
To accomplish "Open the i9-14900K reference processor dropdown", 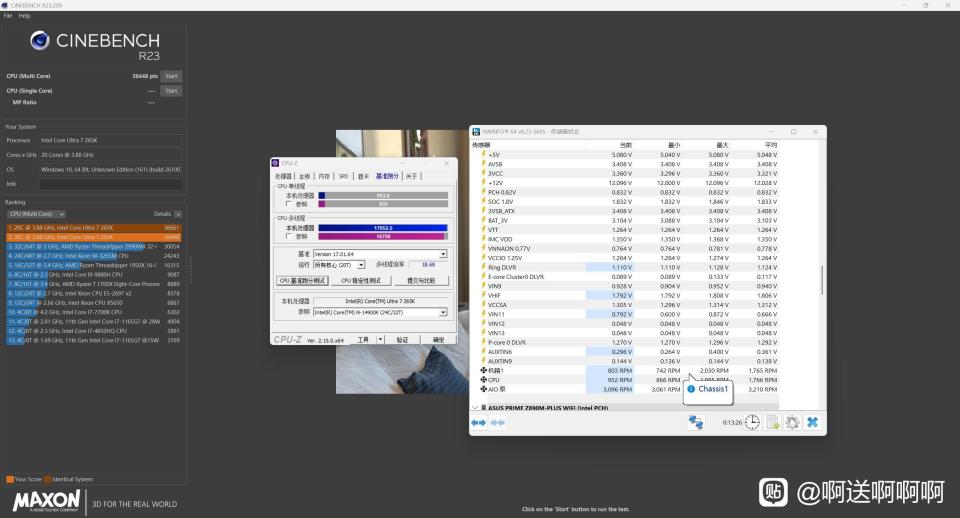I will 443,312.
